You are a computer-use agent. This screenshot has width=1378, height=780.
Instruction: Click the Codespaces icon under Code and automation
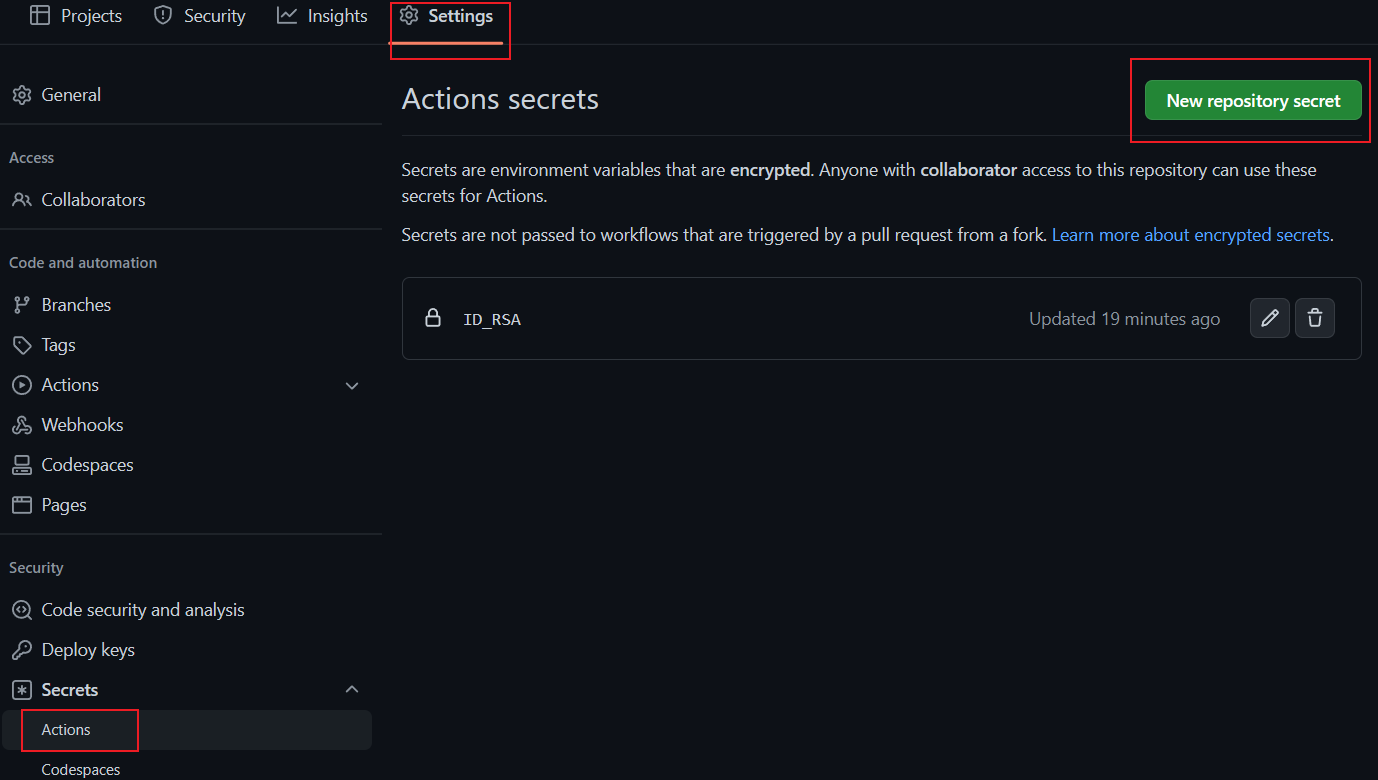pyautogui.click(x=21, y=464)
